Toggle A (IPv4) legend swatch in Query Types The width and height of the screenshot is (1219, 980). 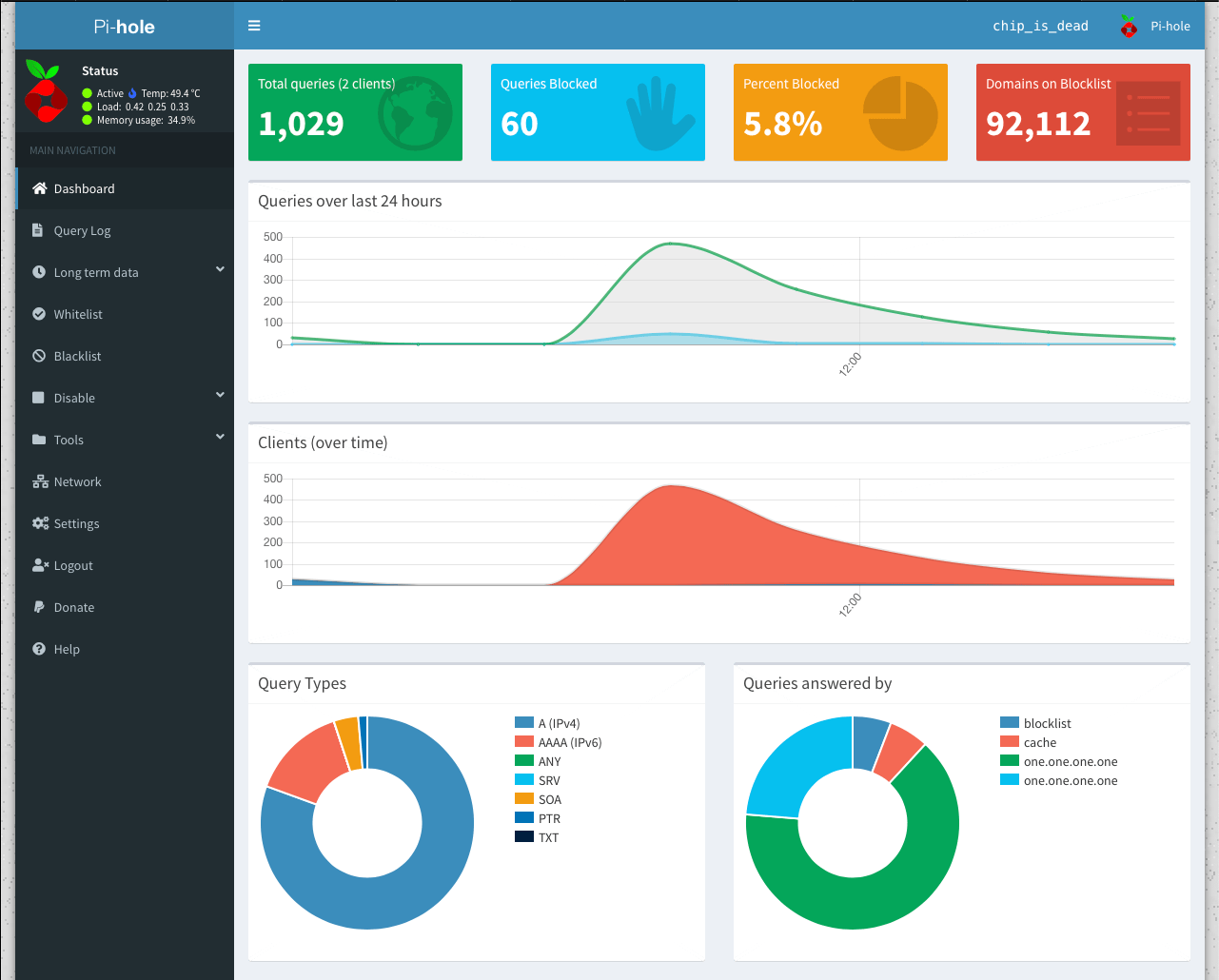tap(524, 722)
